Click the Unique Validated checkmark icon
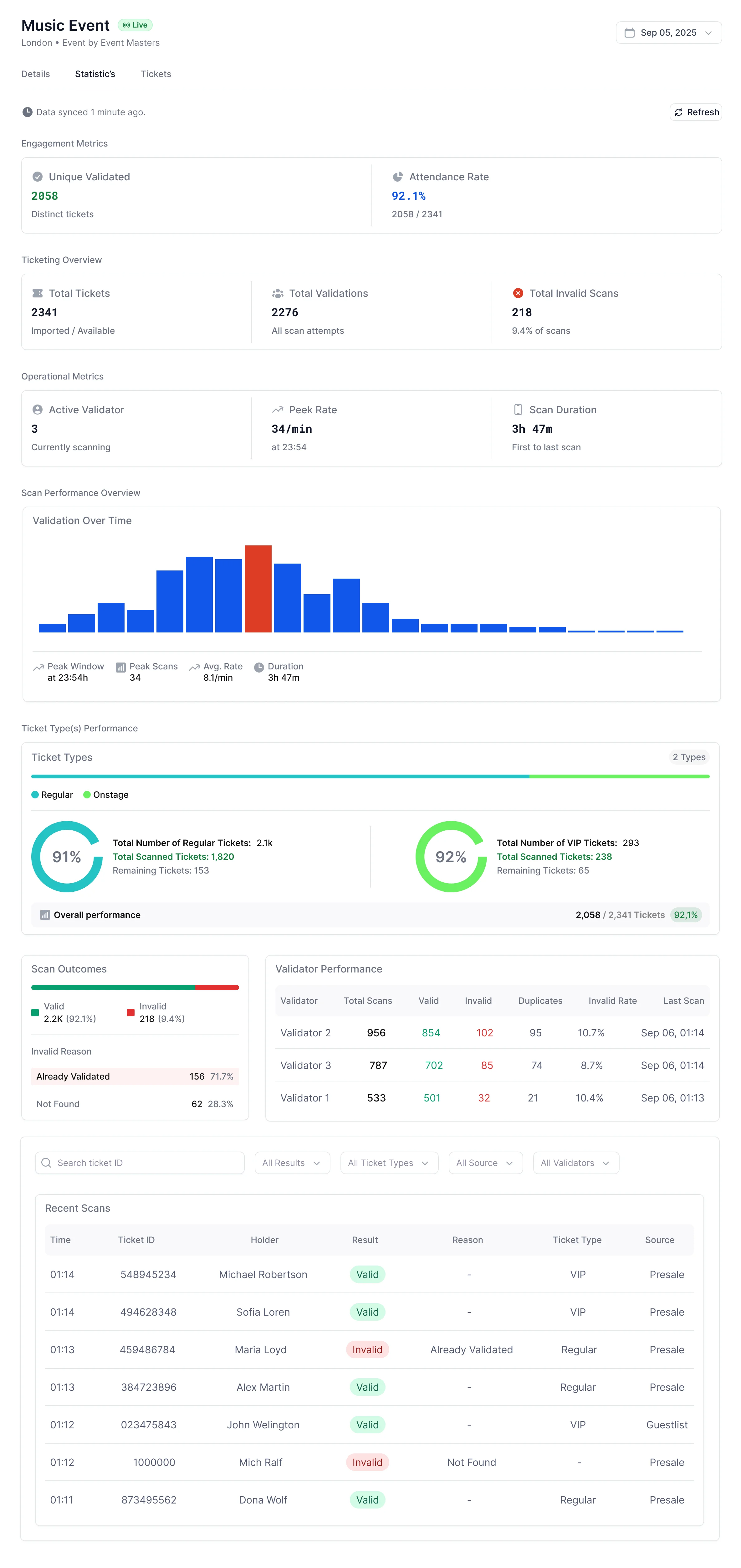The height and width of the screenshot is (1568, 741). point(37,177)
